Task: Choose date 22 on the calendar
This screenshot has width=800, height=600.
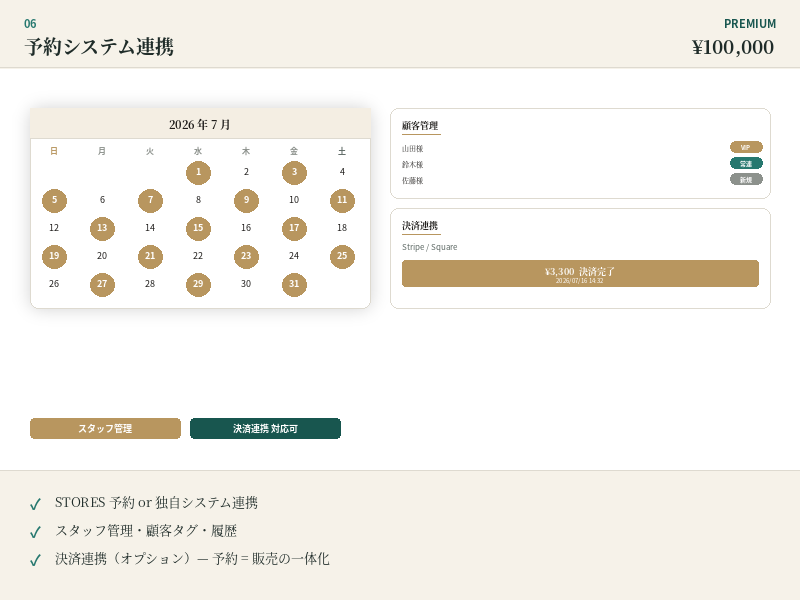Action: tap(198, 256)
